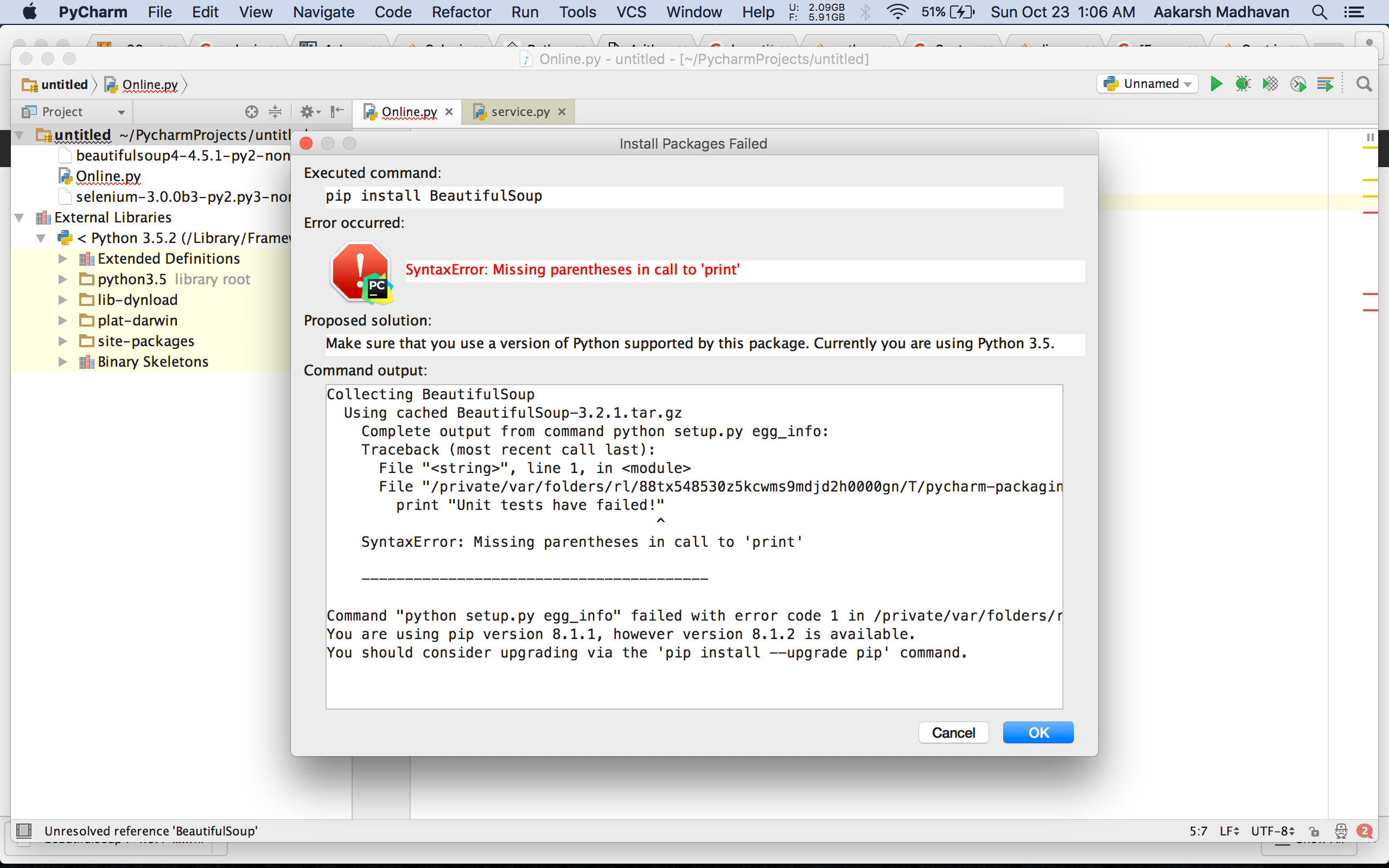The image size is (1389, 868).
Task: Switch to the Online.py editor tab
Action: tap(409, 111)
